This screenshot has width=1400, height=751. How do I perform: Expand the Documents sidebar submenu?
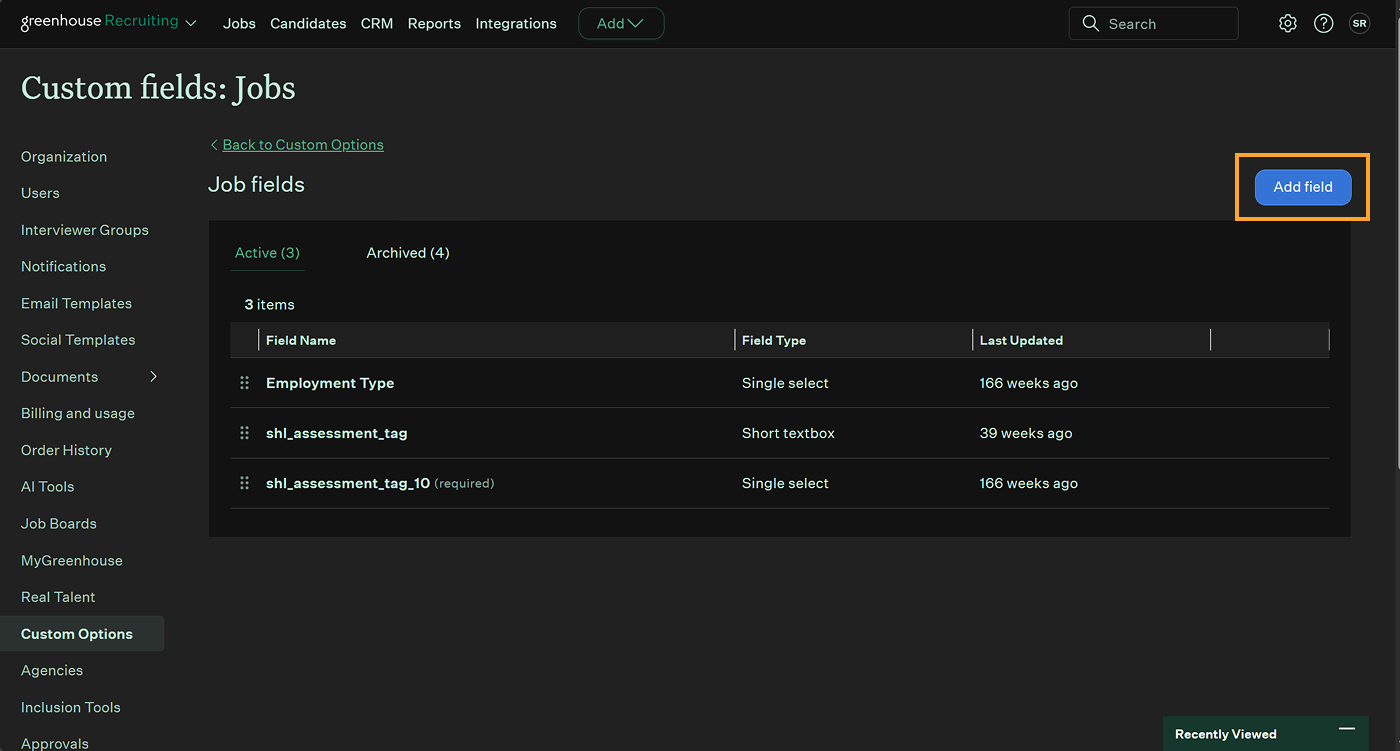(153, 376)
